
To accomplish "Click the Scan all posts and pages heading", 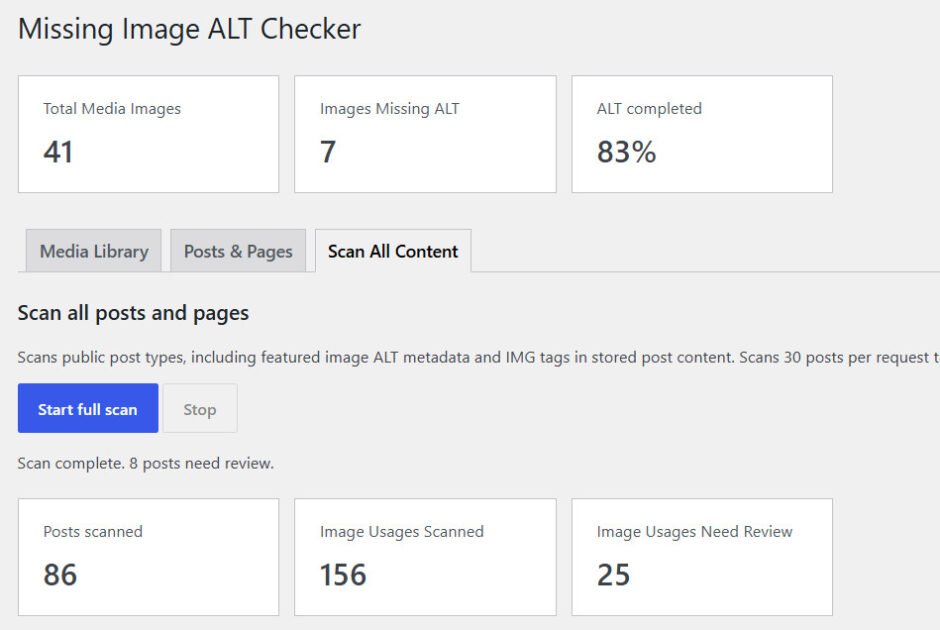I will coord(133,313).
